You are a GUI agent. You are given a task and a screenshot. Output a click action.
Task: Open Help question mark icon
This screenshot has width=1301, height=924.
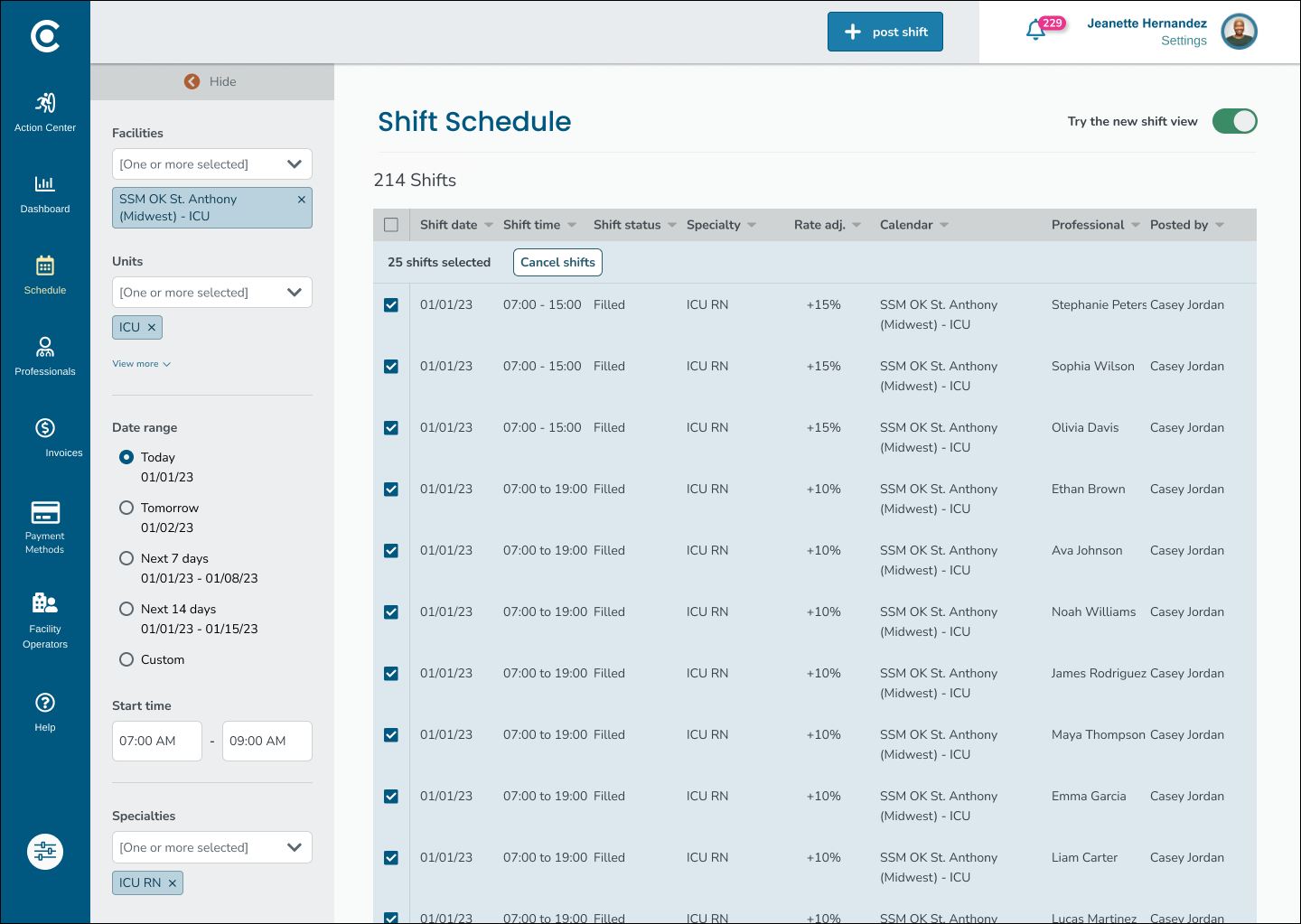point(45,703)
